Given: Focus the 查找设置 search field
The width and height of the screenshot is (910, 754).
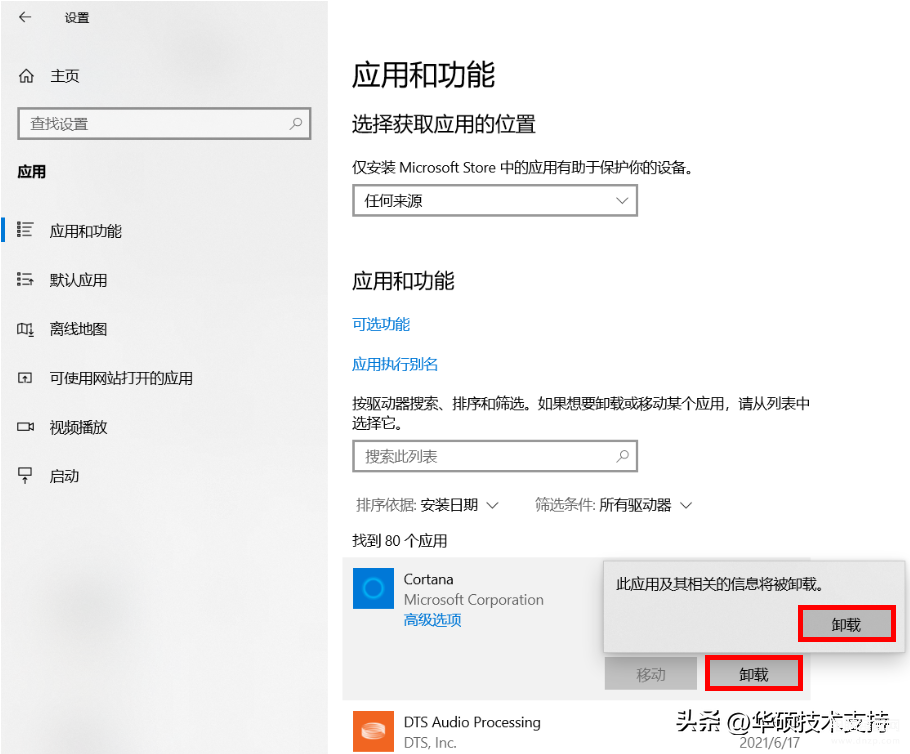Looking at the screenshot, I should (x=164, y=123).
